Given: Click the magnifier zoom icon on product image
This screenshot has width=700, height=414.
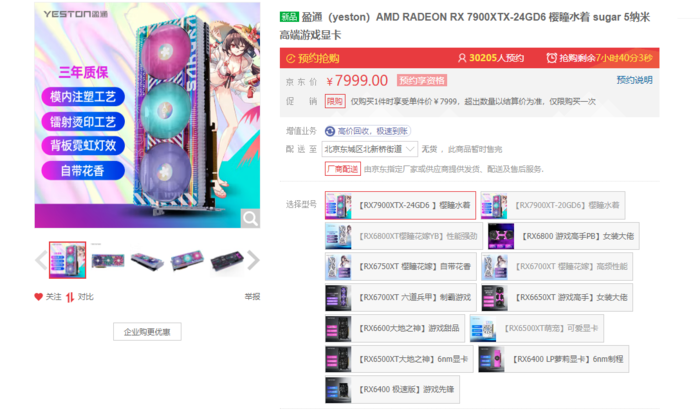Looking at the screenshot, I should click(250, 218).
